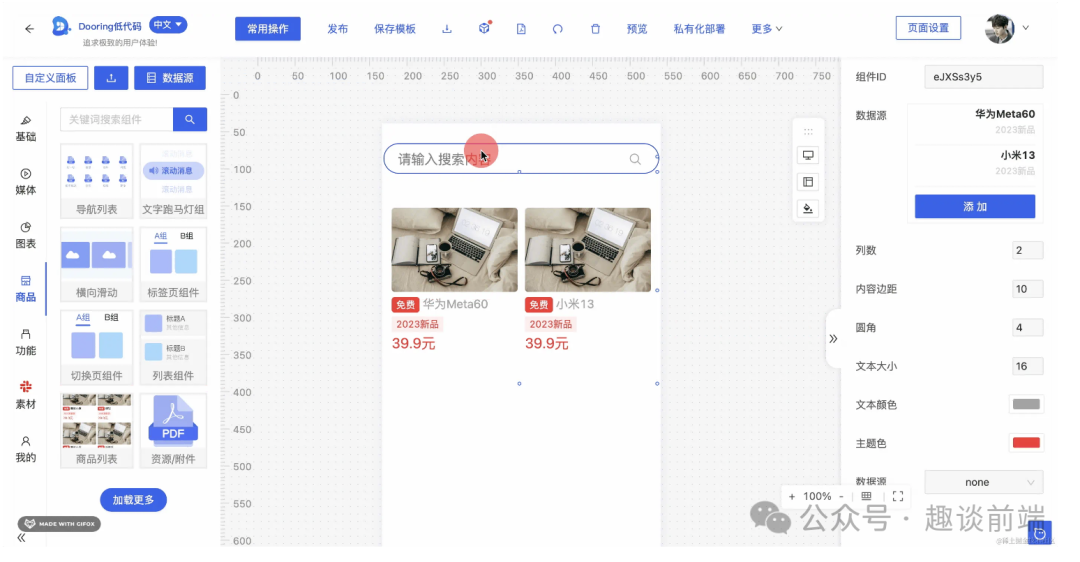Screen dimensions: 1080x562
Task: Select the 商品列表 component
Action: pyautogui.click(x=96, y=431)
